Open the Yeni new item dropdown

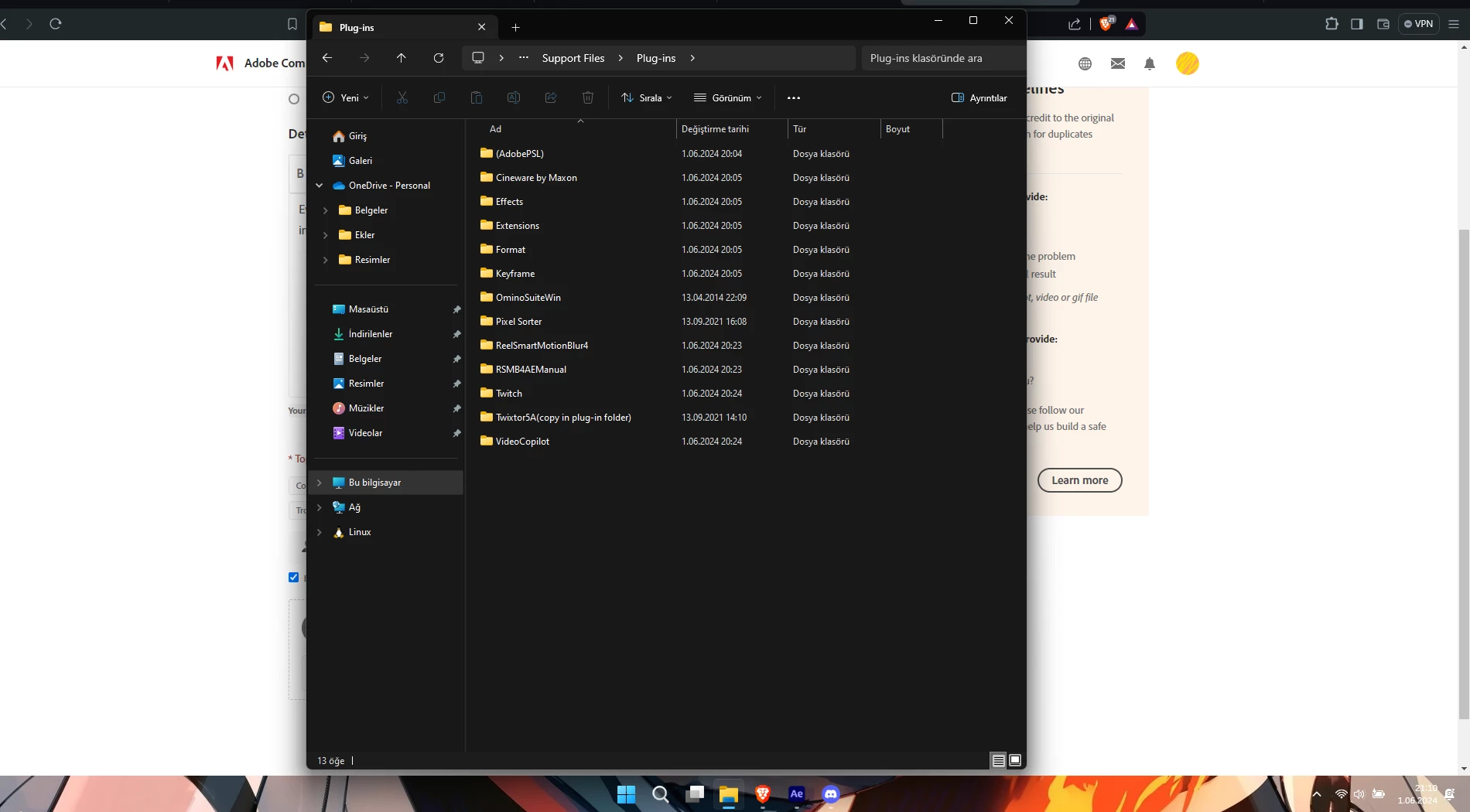[x=345, y=97]
